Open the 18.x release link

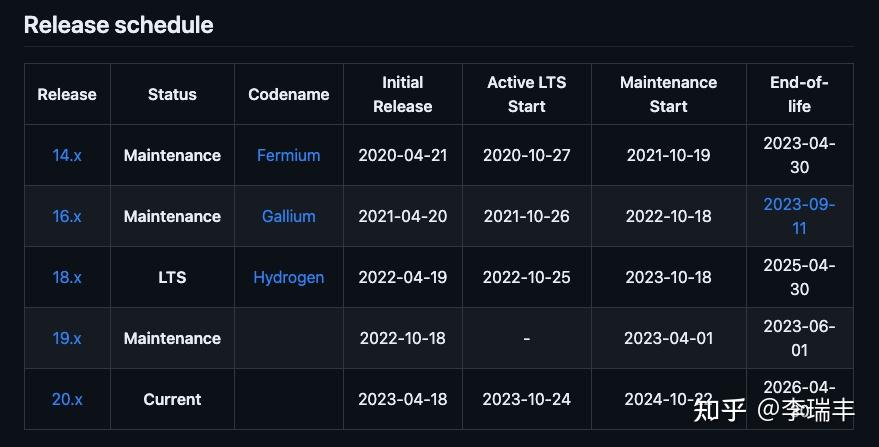(67, 277)
